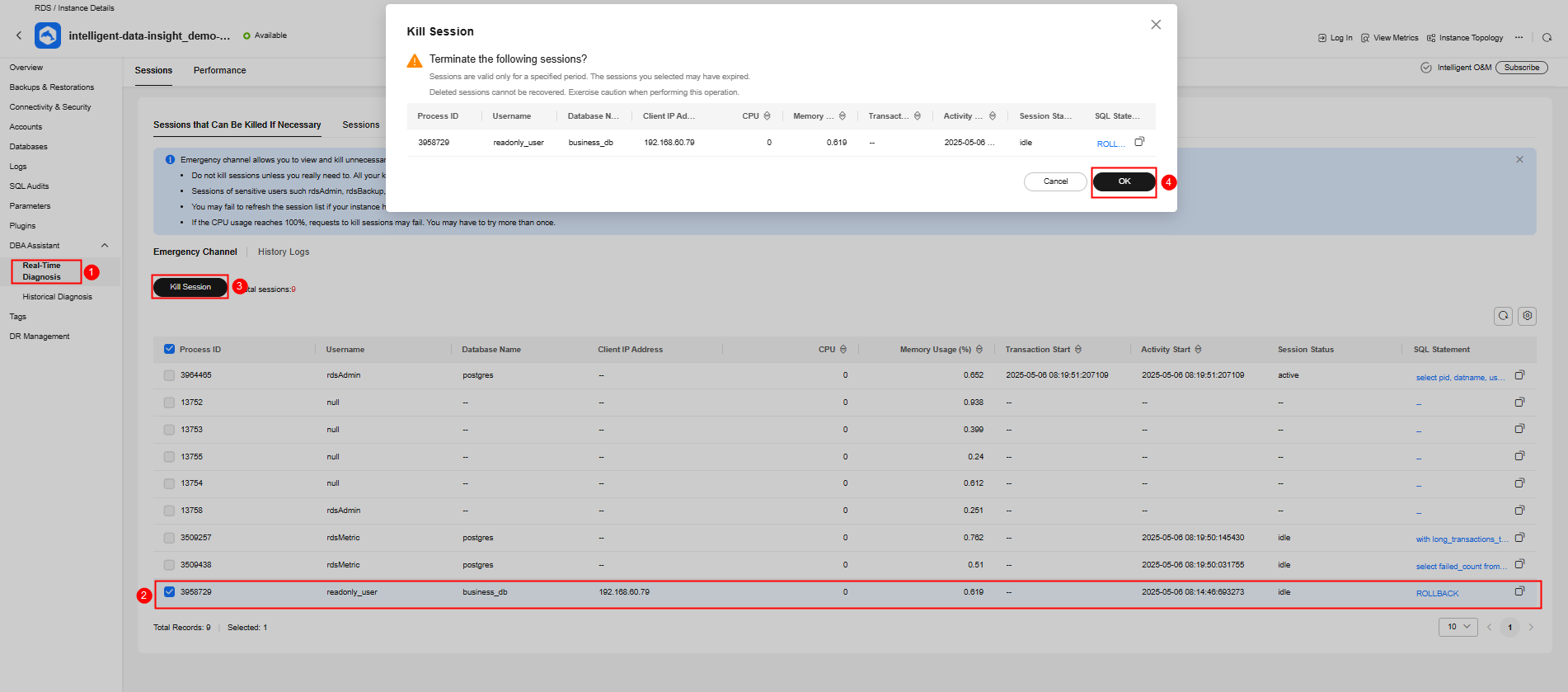
Task: Open the DR Management sidebar item
Action: click(40, 337)
